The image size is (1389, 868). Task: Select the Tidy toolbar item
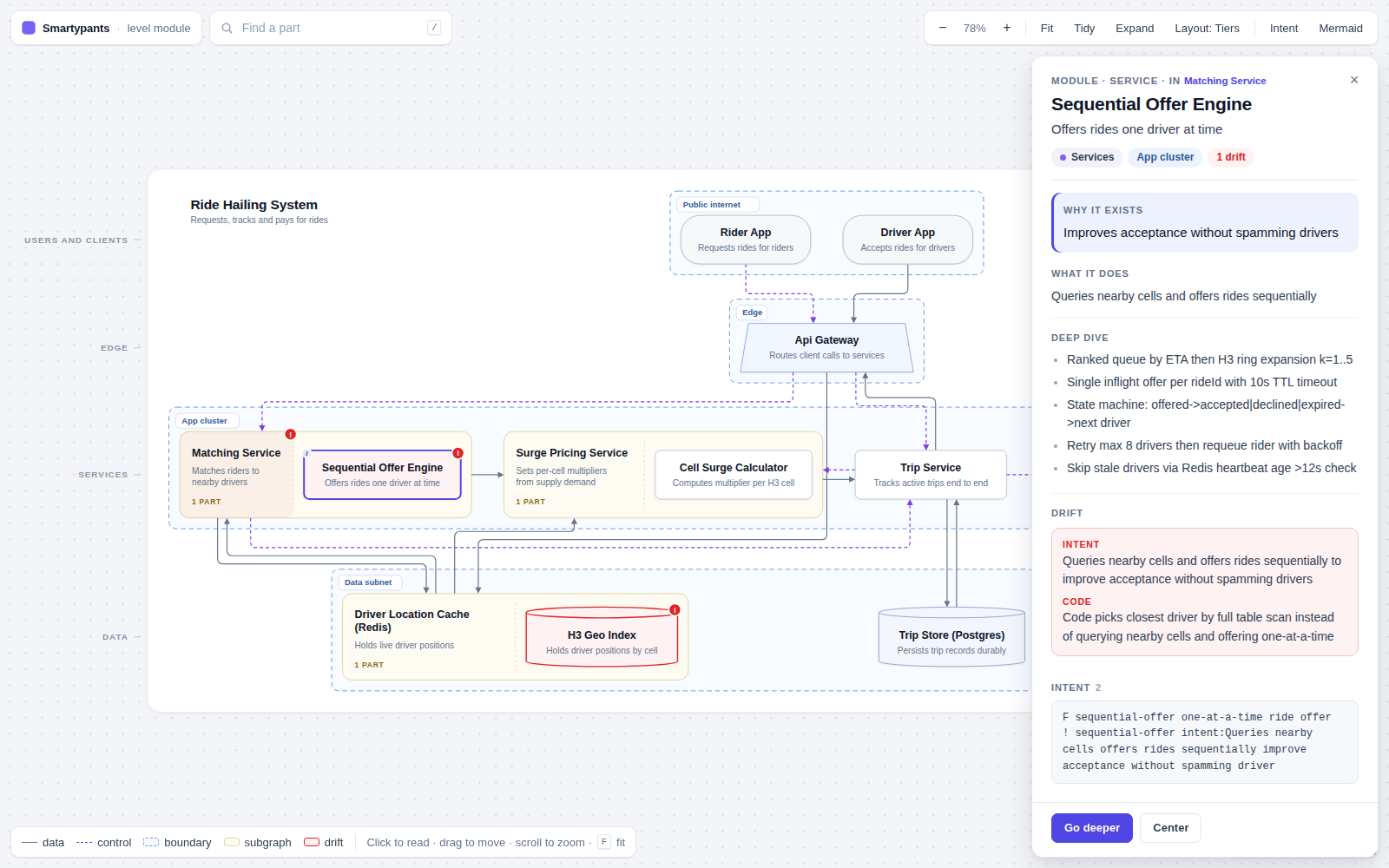coord(1084,28)
